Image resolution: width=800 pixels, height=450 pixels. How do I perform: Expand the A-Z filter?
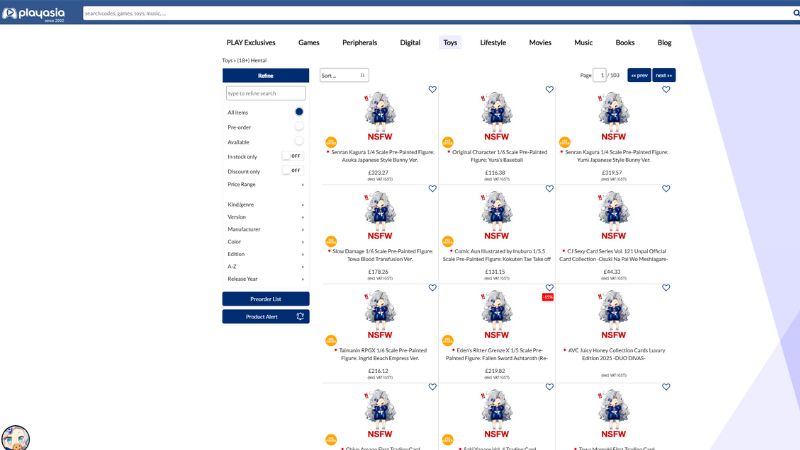(x=265, y=266)
